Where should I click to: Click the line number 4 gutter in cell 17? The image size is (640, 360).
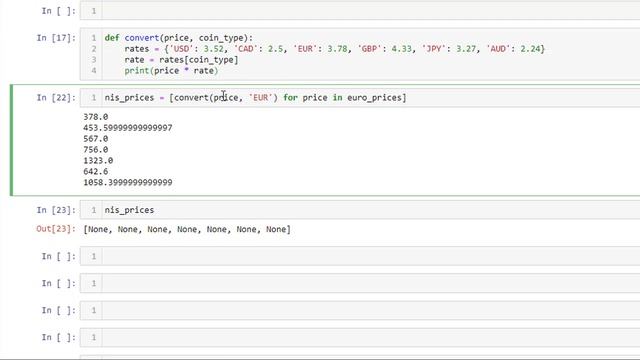(x=93, y=71)
